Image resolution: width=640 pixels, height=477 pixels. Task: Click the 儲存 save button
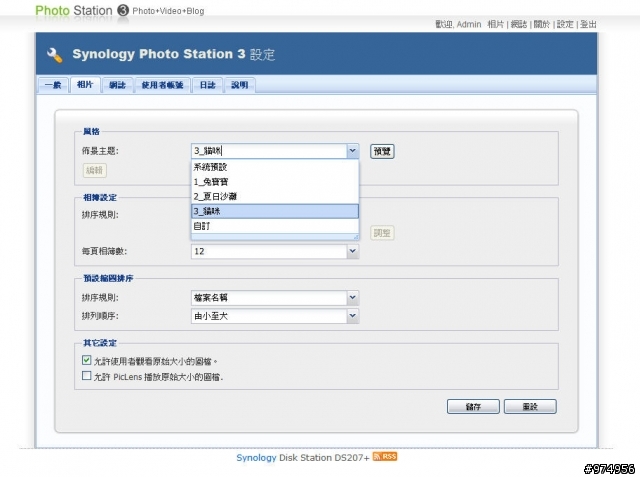click(473, 406)
